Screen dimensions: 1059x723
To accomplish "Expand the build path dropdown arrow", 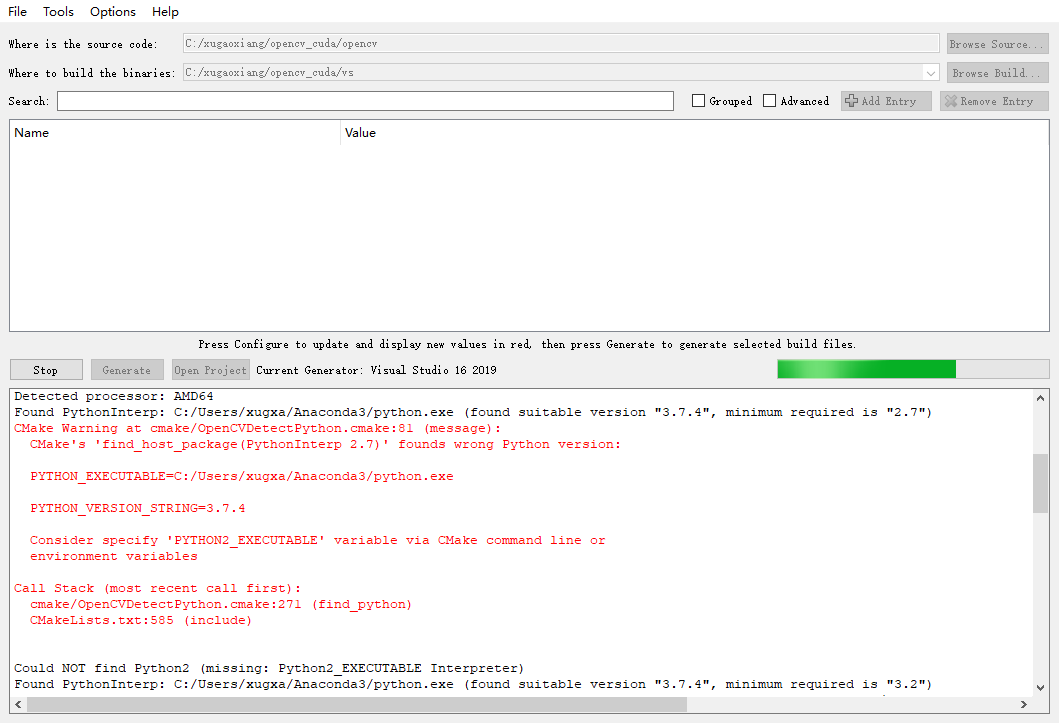I will coord(930,73).
